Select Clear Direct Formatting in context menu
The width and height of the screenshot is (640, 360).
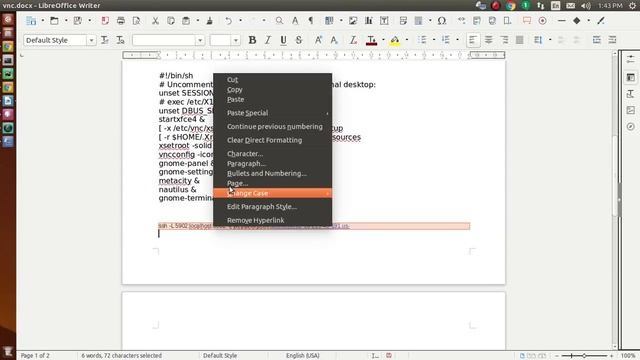tap(273, 140)
